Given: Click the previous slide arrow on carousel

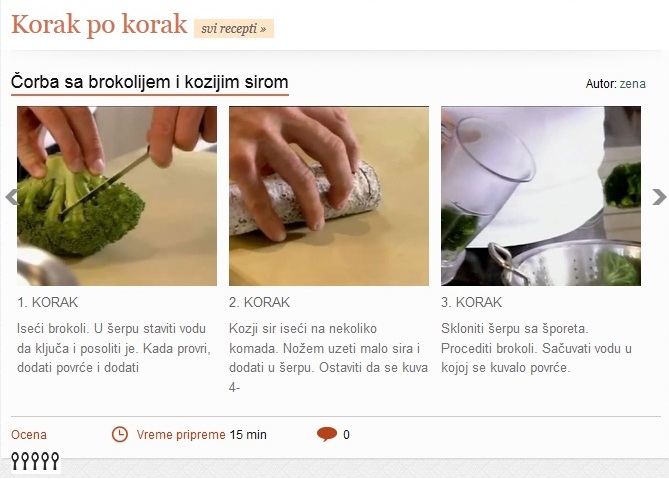Looking at the screenshot, I should pyautogui.click(x=11, y=197).
